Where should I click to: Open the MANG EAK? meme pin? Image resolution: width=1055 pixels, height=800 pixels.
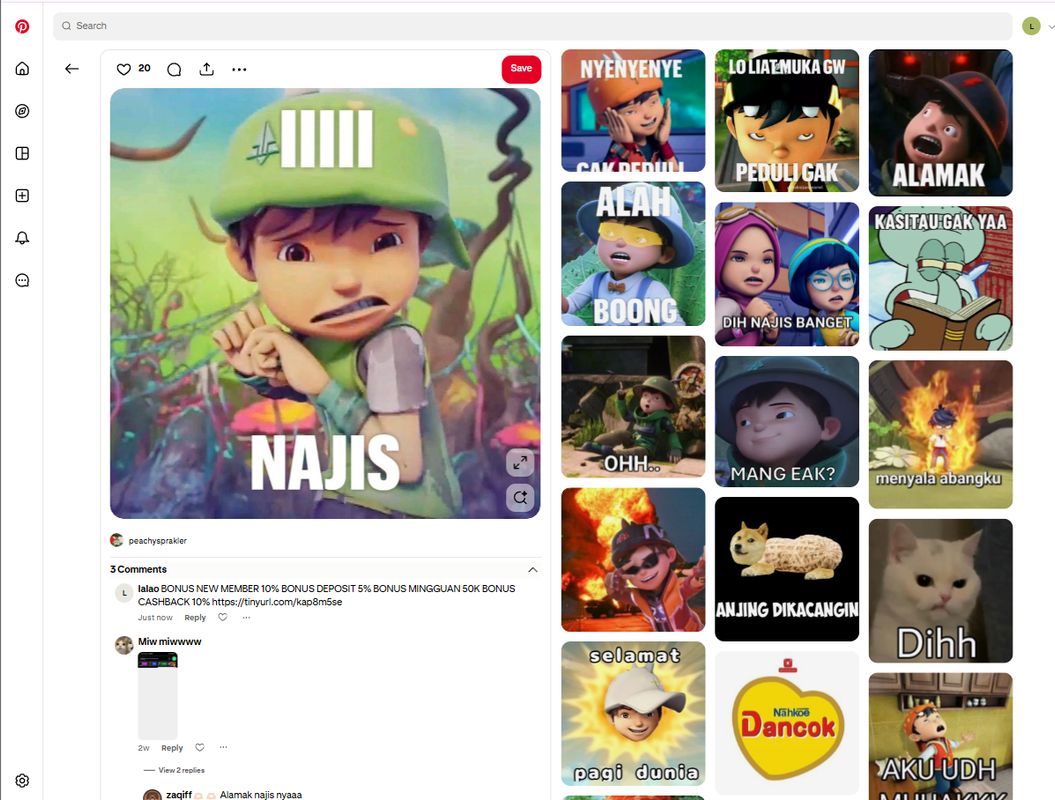787,422
